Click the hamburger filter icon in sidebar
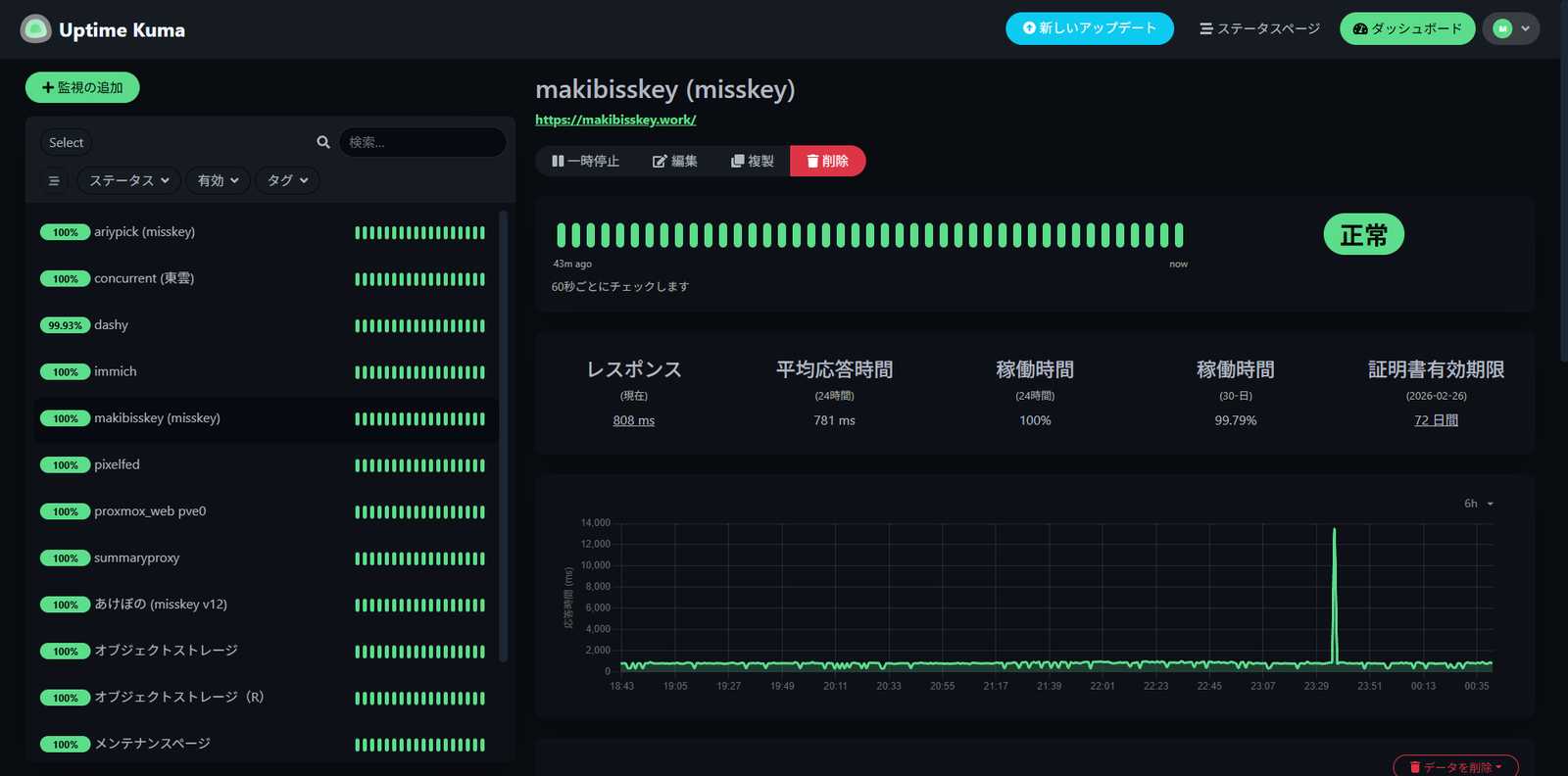This screenshot has height=776, width=1568. (54, 181)
